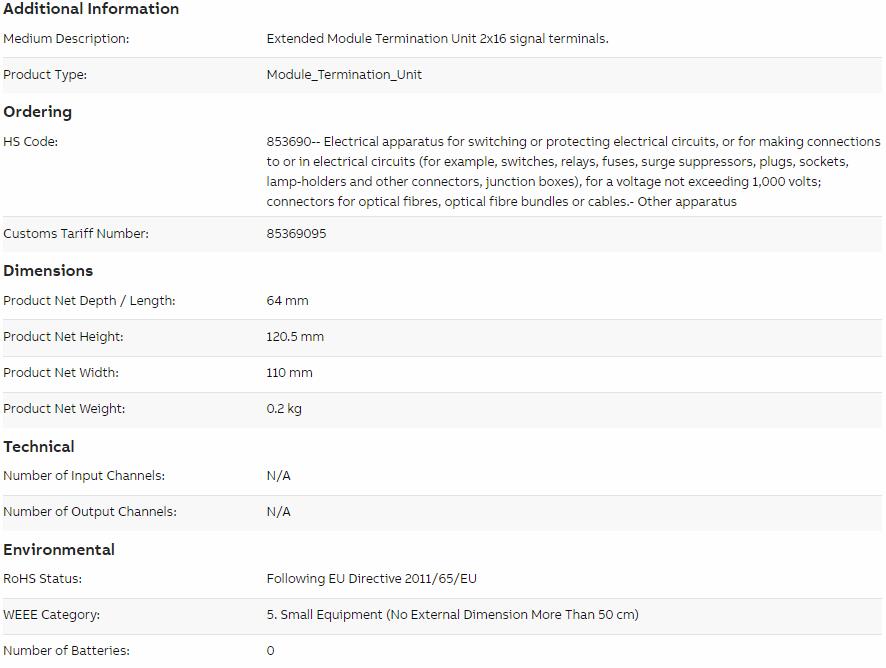Click the Environmental section heading
The height and width of the screenshot is (668, 886).
point(59,549)
